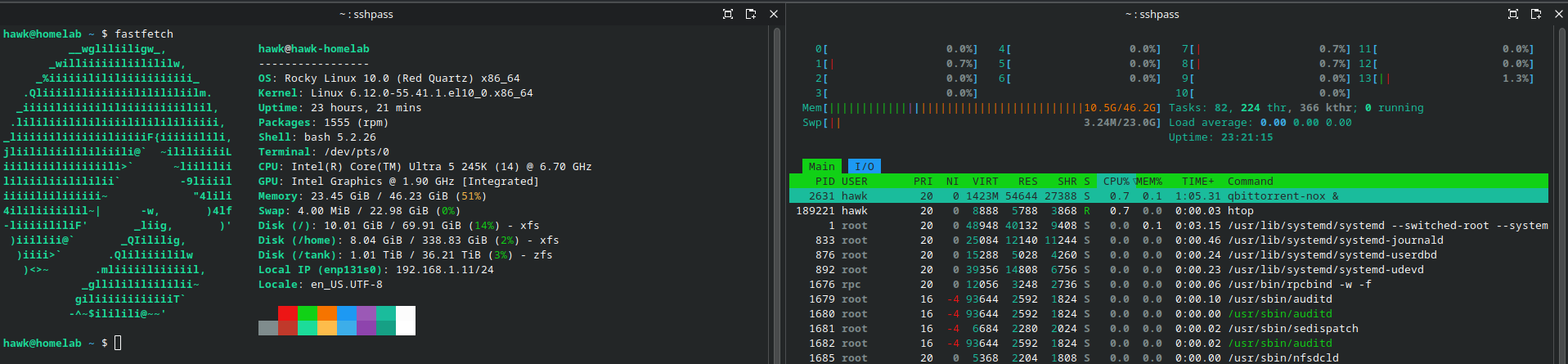Sort by the VIRT column header
This screenshot has height=364, width=1568.
[x=985, y=181]
